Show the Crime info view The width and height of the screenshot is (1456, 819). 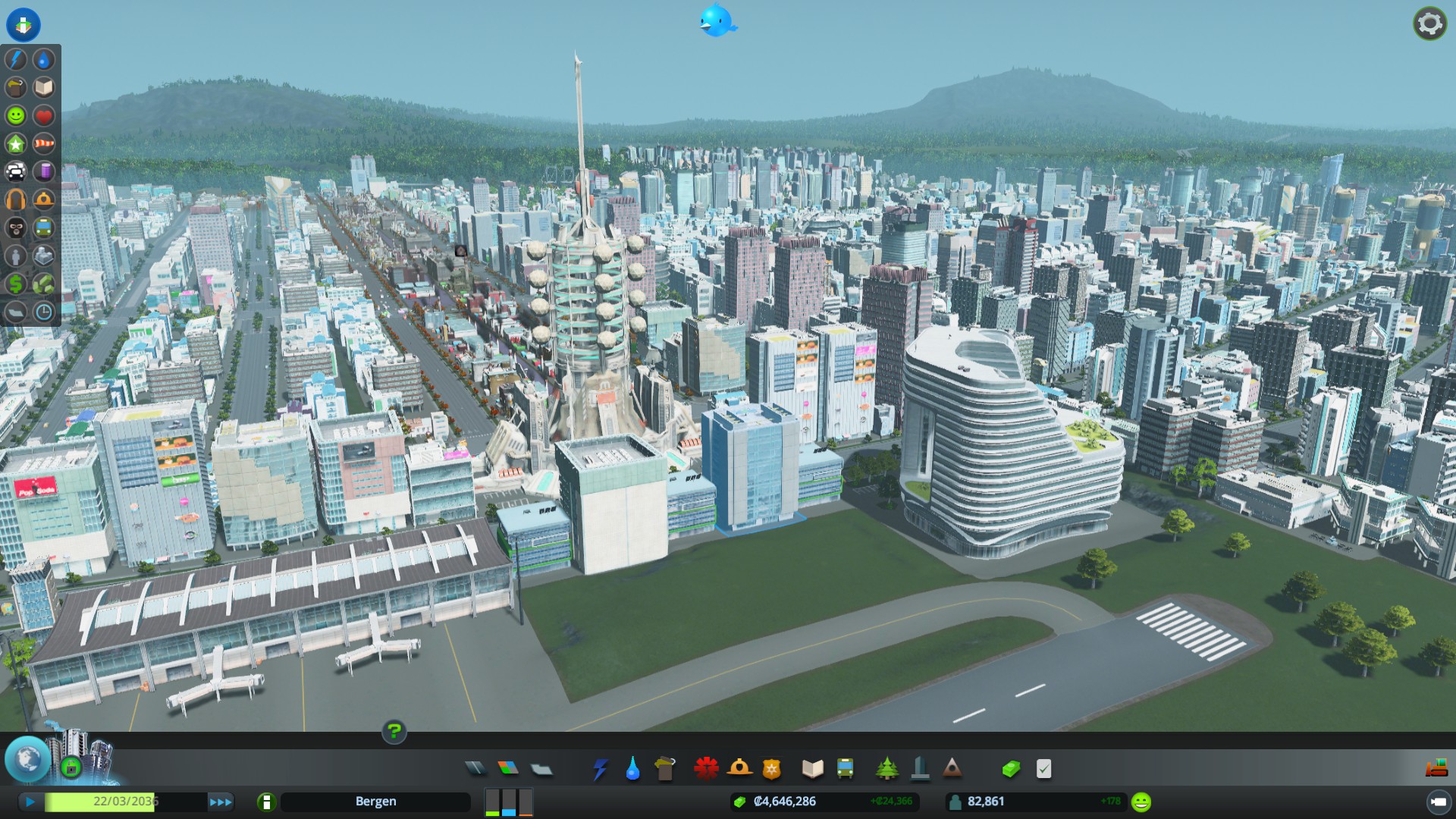[x=16, y=228]
